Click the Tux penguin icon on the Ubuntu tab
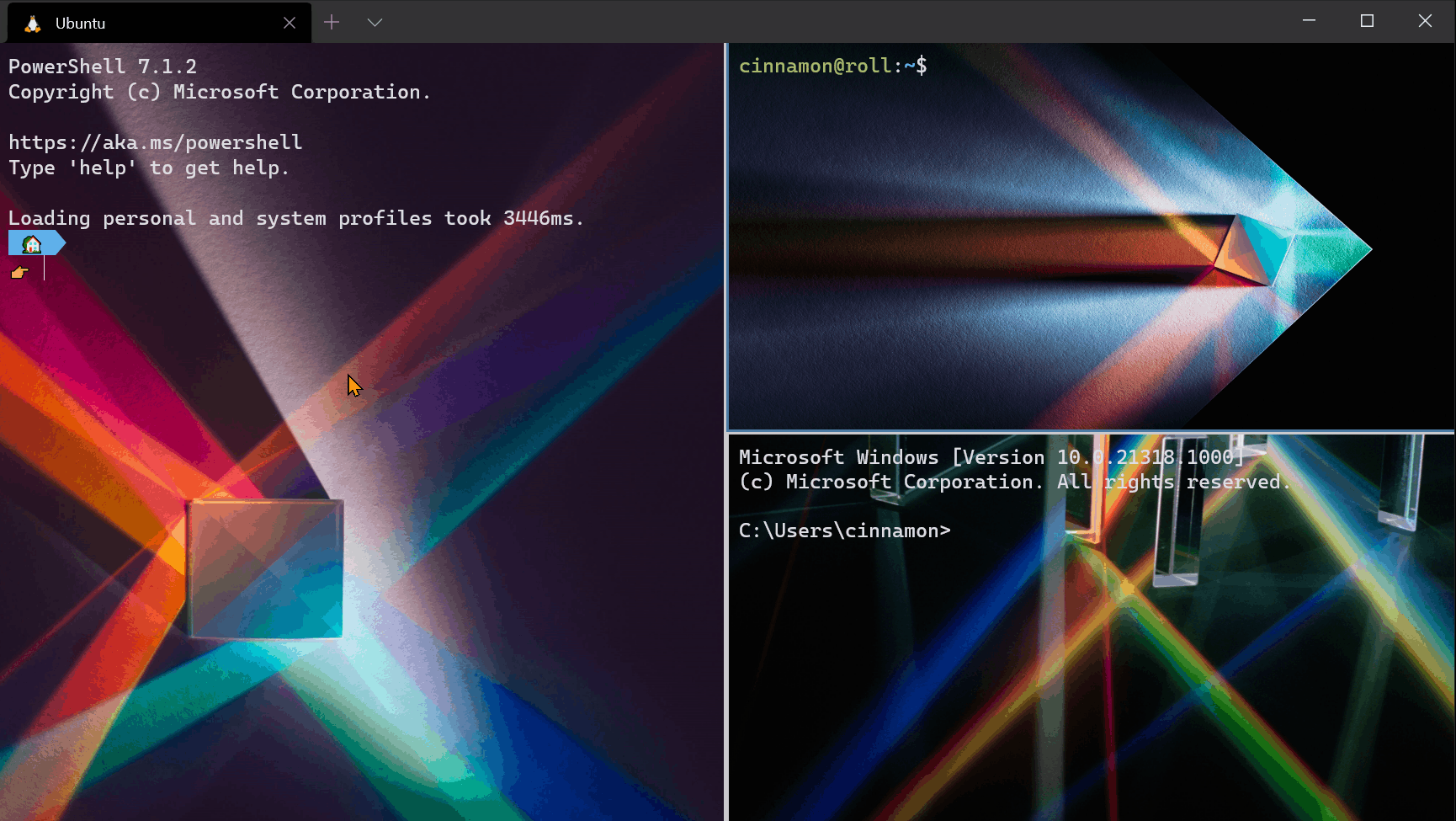This screenshot has width=1456, height=821. click(x=31, y=23)
